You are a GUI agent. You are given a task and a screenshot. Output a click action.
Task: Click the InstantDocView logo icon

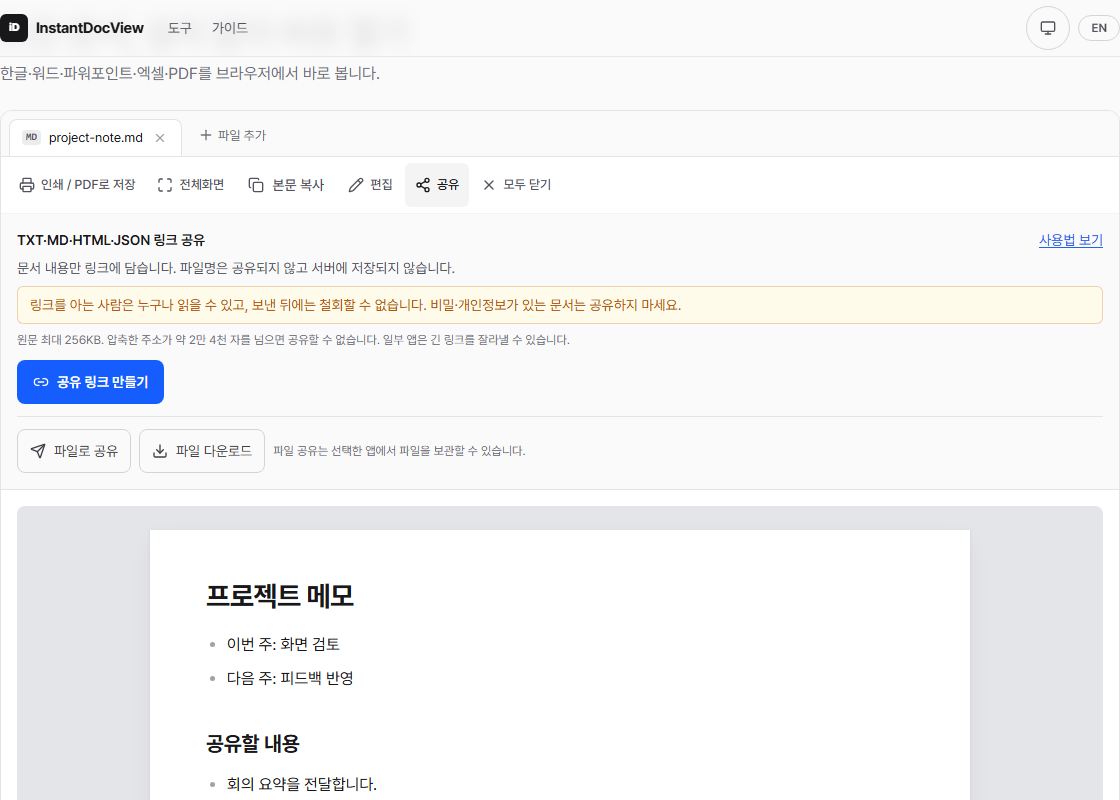point(14,28)
